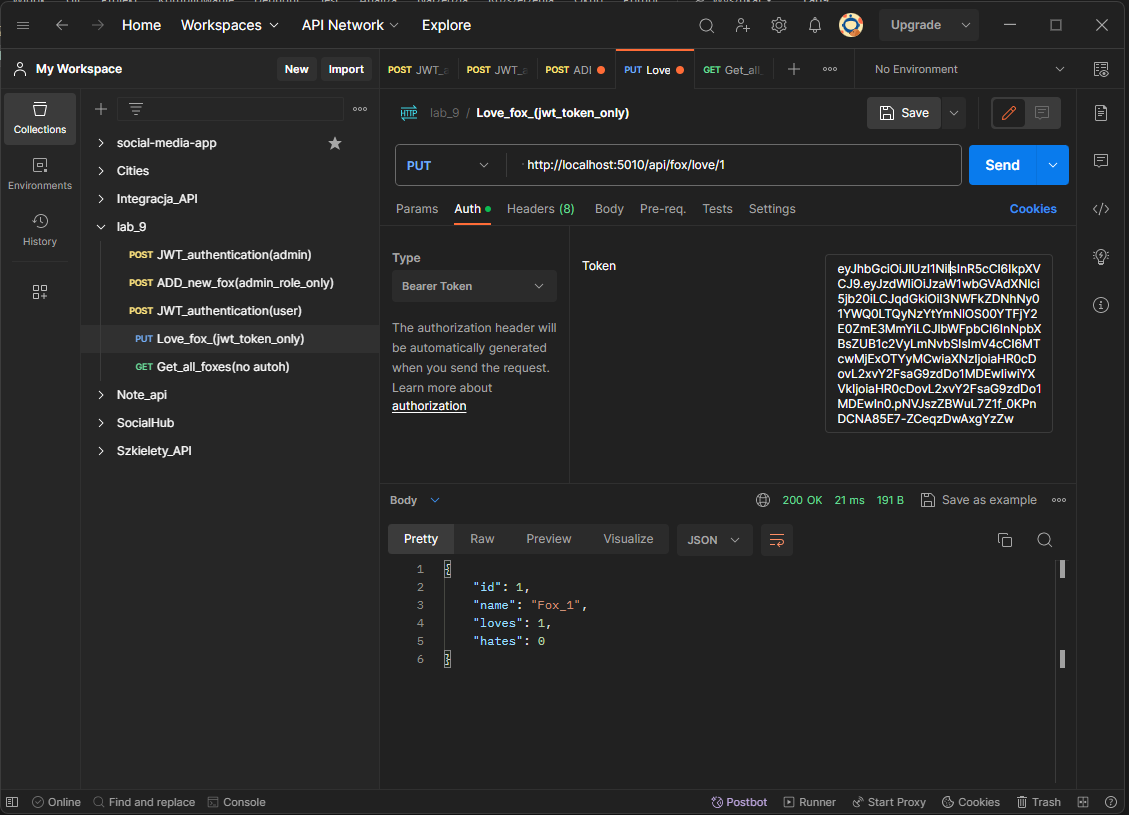The width and height of the screenshot is (1129, 815).
Task: Switch to the Params tab
Action: [417, 209]
